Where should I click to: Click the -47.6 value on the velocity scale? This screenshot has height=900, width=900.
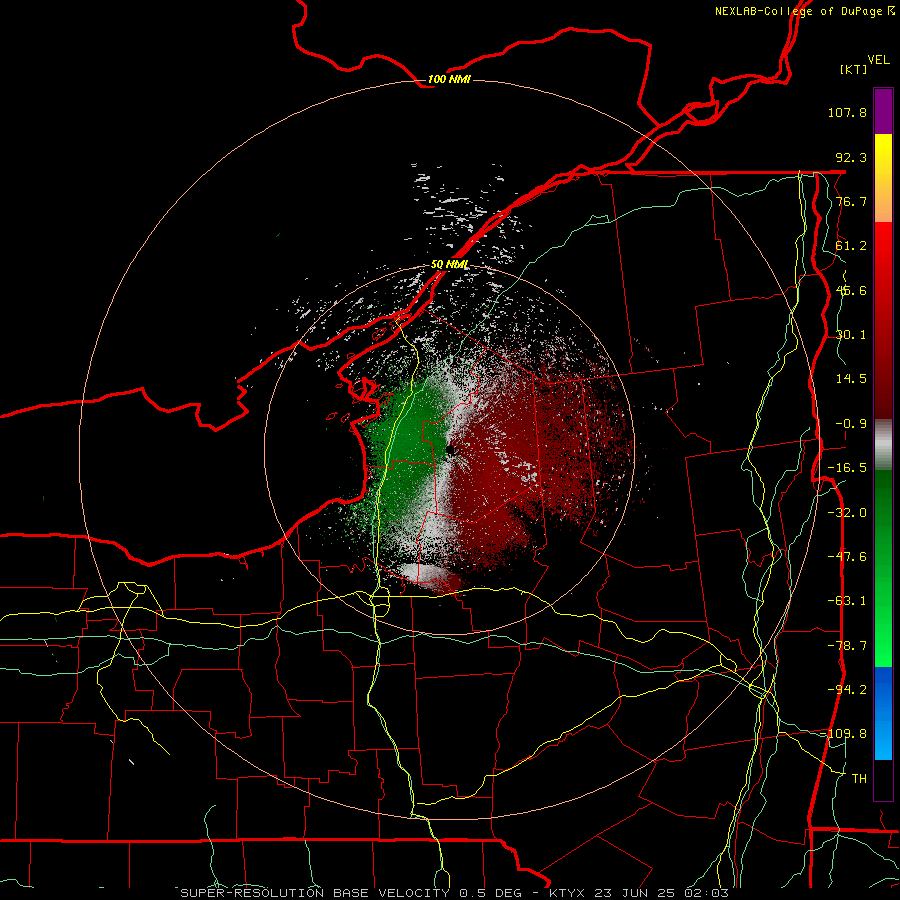847,557
